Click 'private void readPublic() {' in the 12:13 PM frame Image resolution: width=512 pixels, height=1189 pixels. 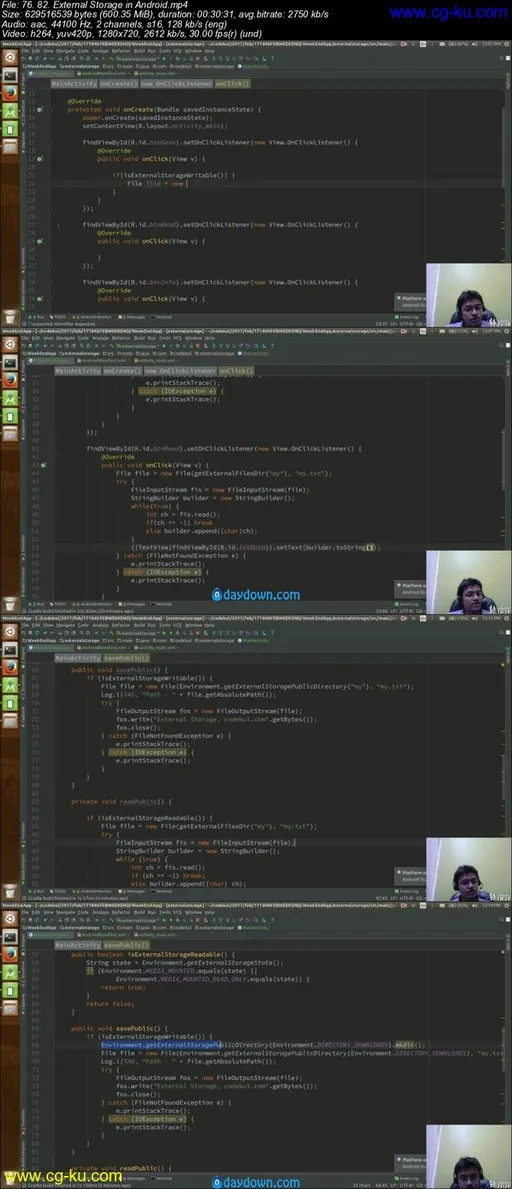(122, 801)
